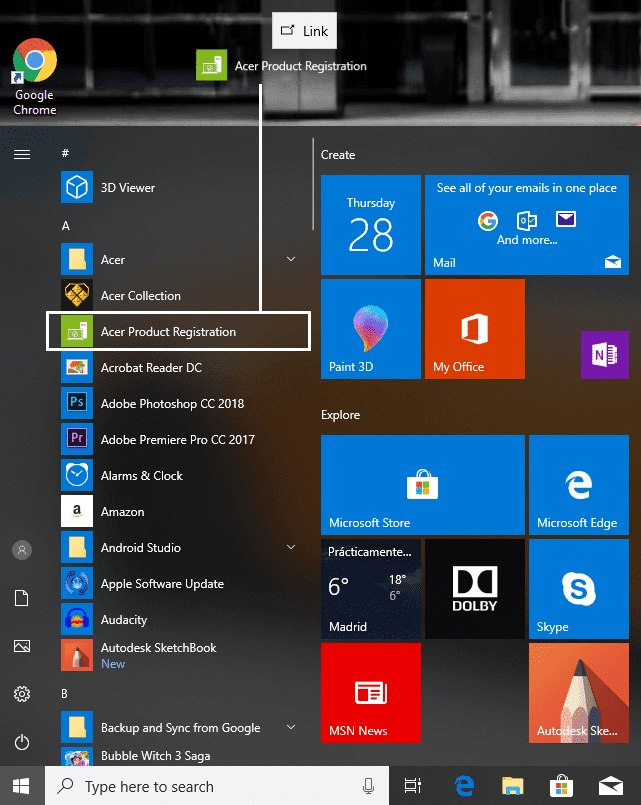Open Pictures from Start sidebar
This screenshot has width=641, height=805.
point(22,646)
